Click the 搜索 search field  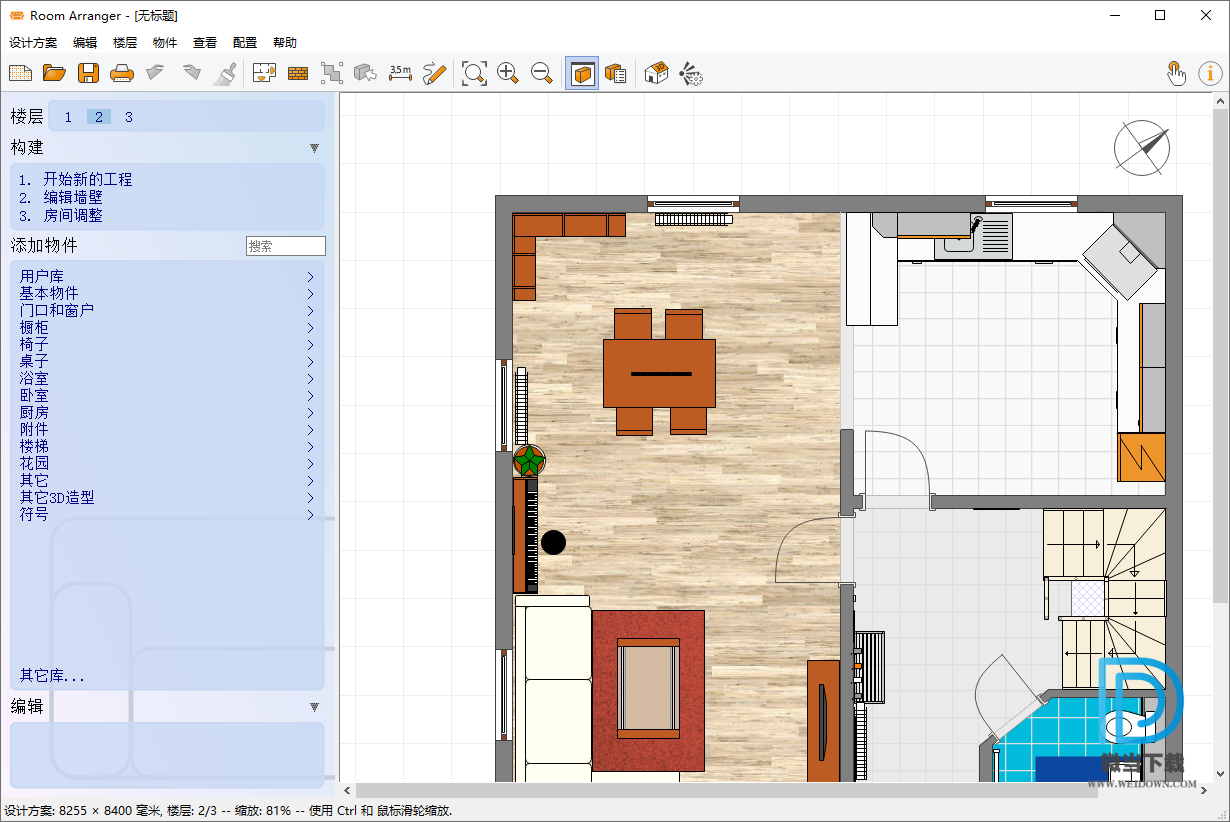click(286, 246)
